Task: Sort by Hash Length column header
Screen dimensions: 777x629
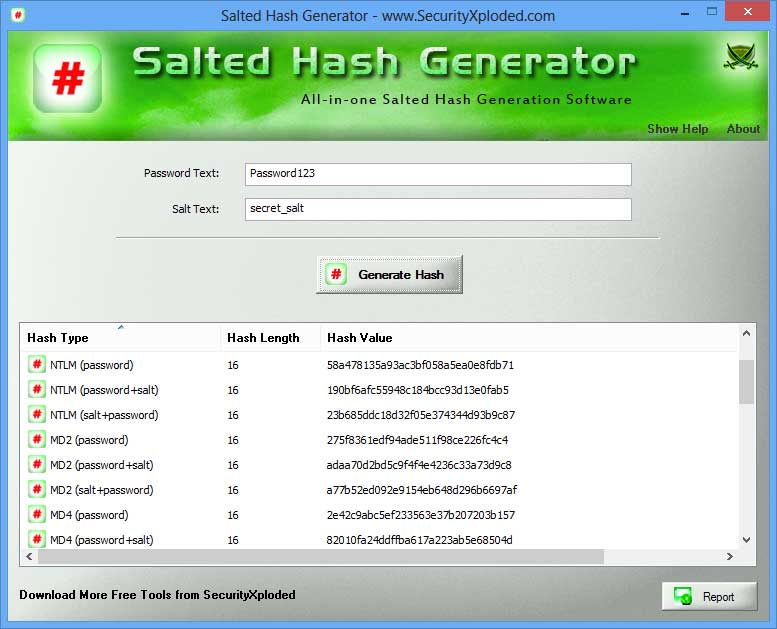Action: click(x=270, y=338)
